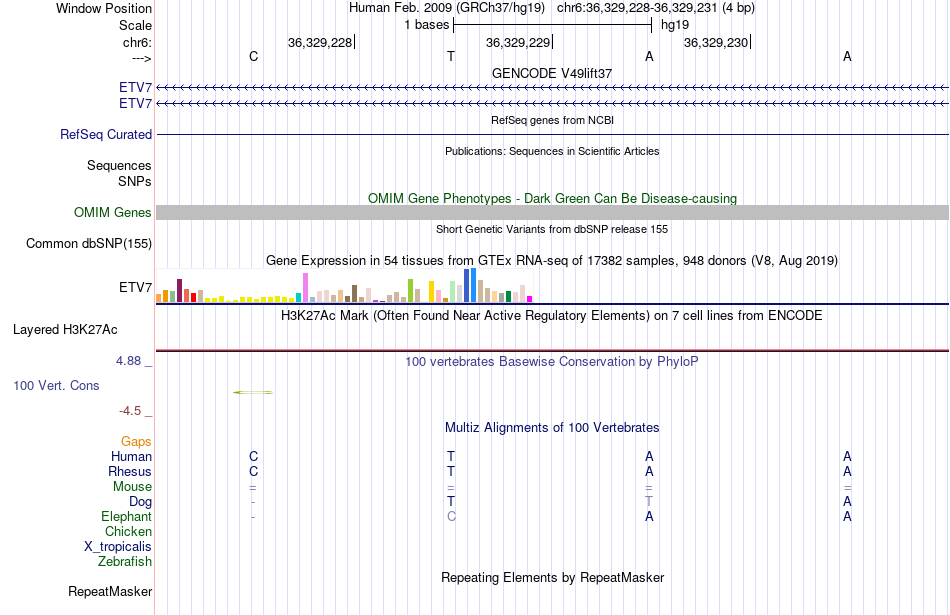Select the Layered H3K27Ac track label
Viewport: 950px width, 615px height.
pos(65,330)
